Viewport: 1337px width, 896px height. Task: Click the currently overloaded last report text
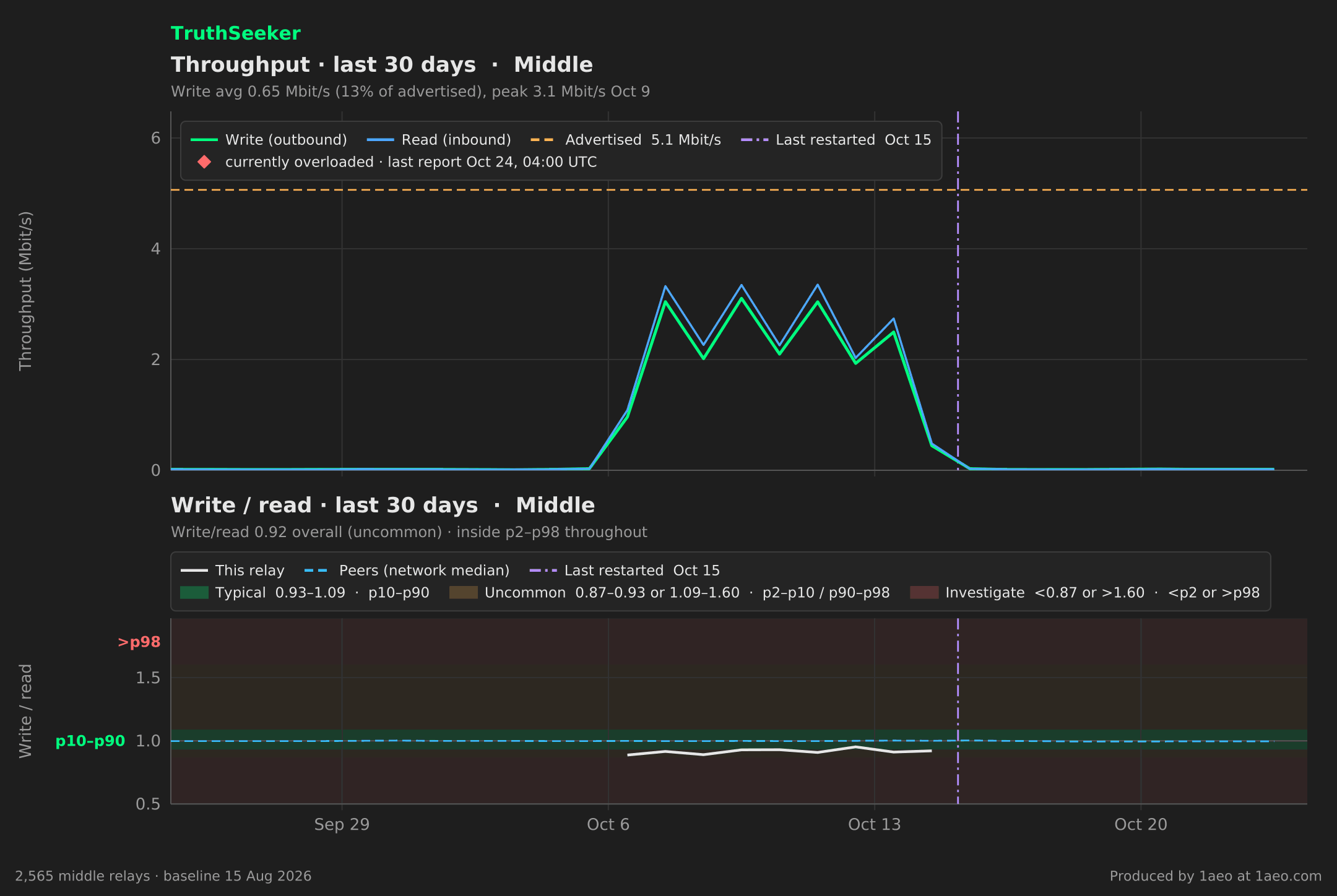[411, 162]
